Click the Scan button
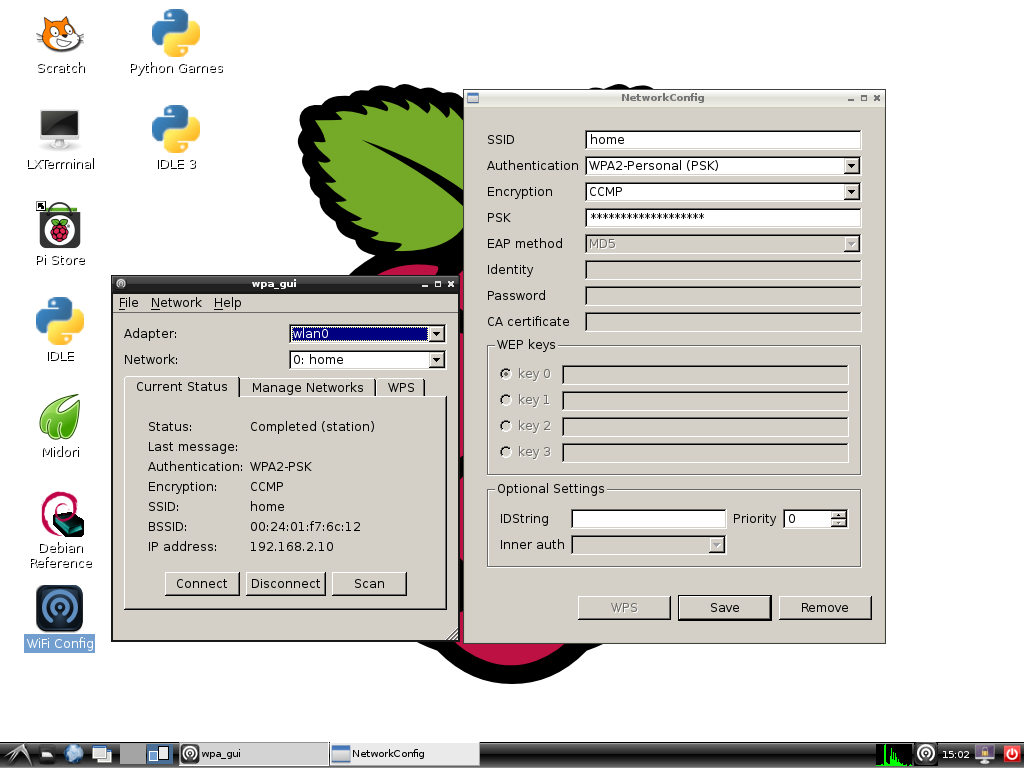Viewport: 1024px width, 768px height. click(x=369, y=584)
